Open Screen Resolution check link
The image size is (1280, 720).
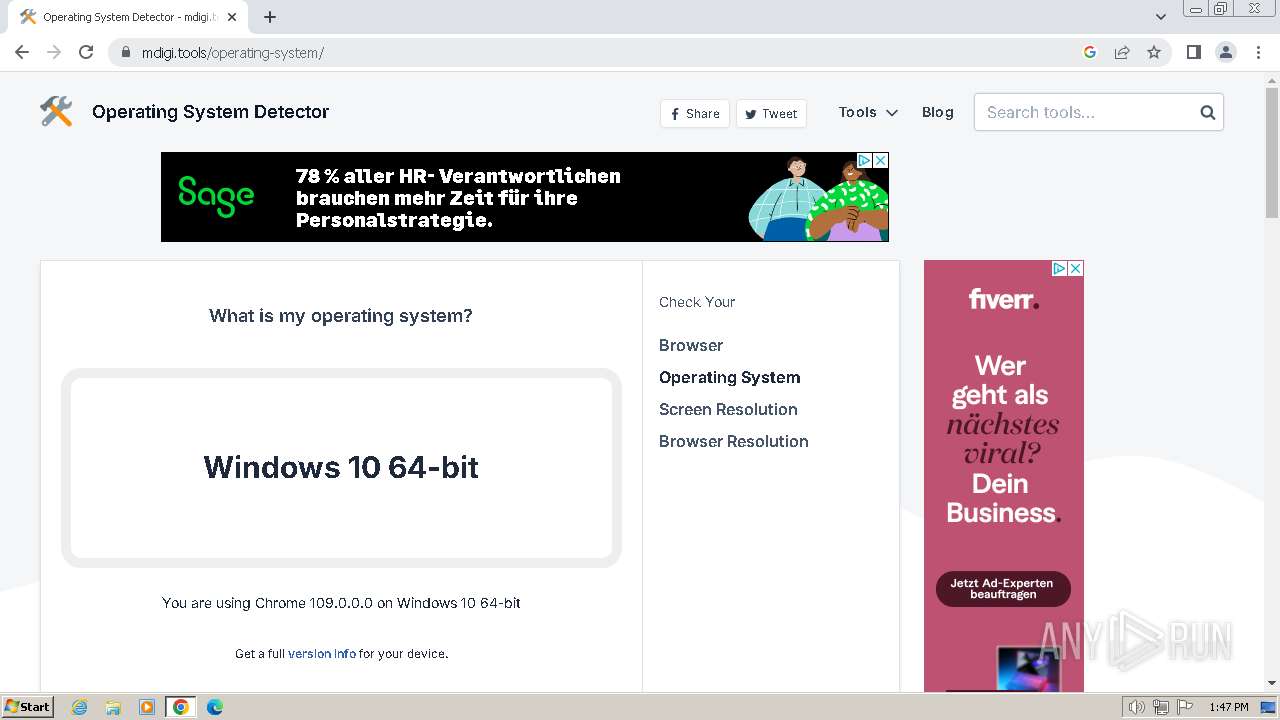(x=728, y=409)
